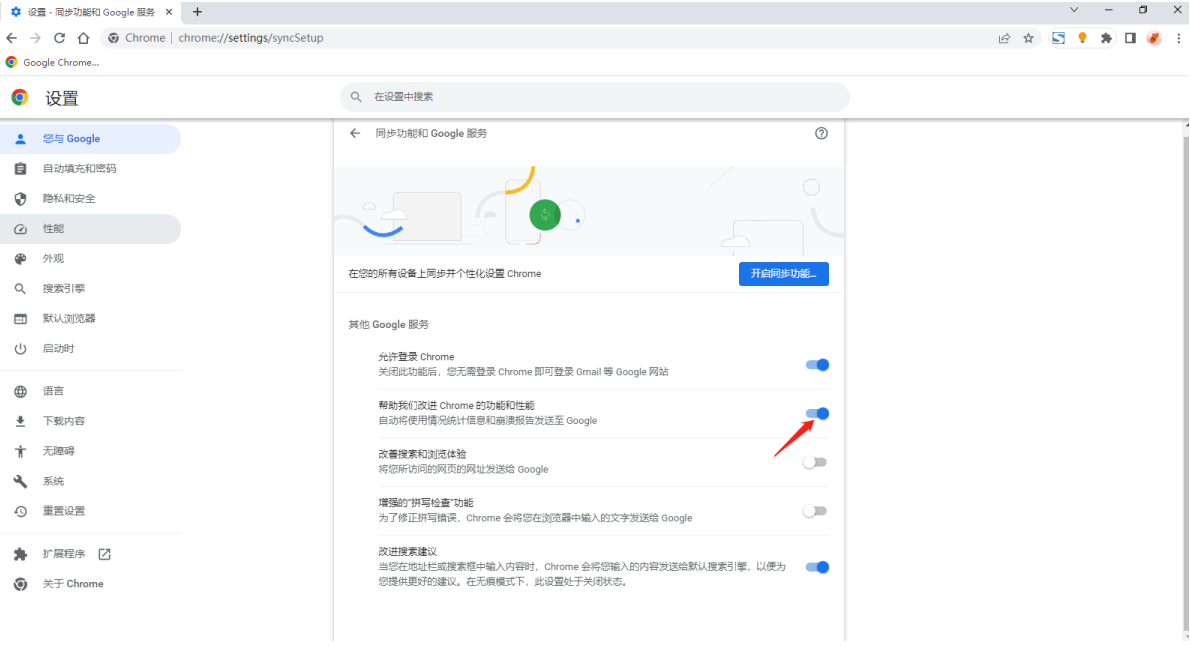
Task: Toggle the side panel icon
Action: [x=1130, y=38]
